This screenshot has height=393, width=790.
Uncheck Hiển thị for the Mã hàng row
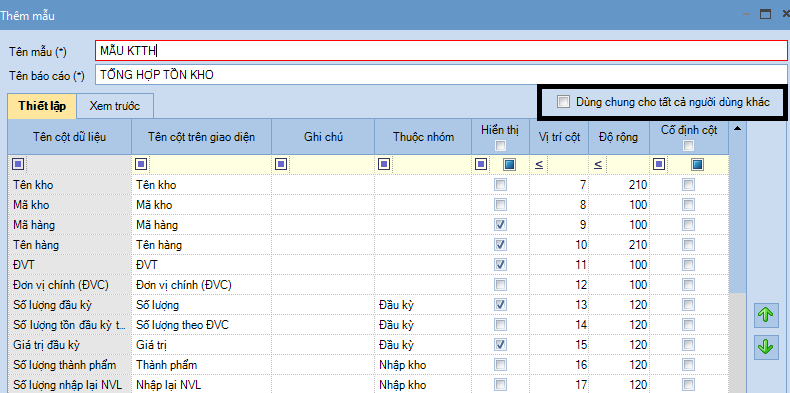pyautogui.click(x=500, y=225)
